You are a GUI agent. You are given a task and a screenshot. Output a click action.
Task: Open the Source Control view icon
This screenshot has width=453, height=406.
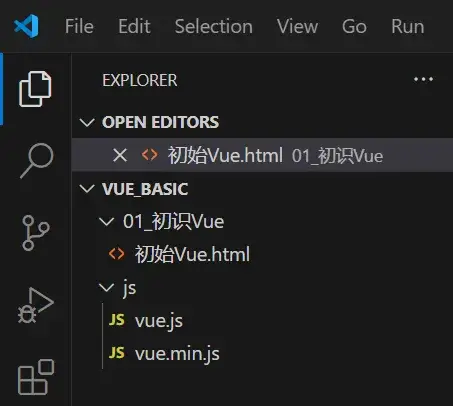click(36, 233)
